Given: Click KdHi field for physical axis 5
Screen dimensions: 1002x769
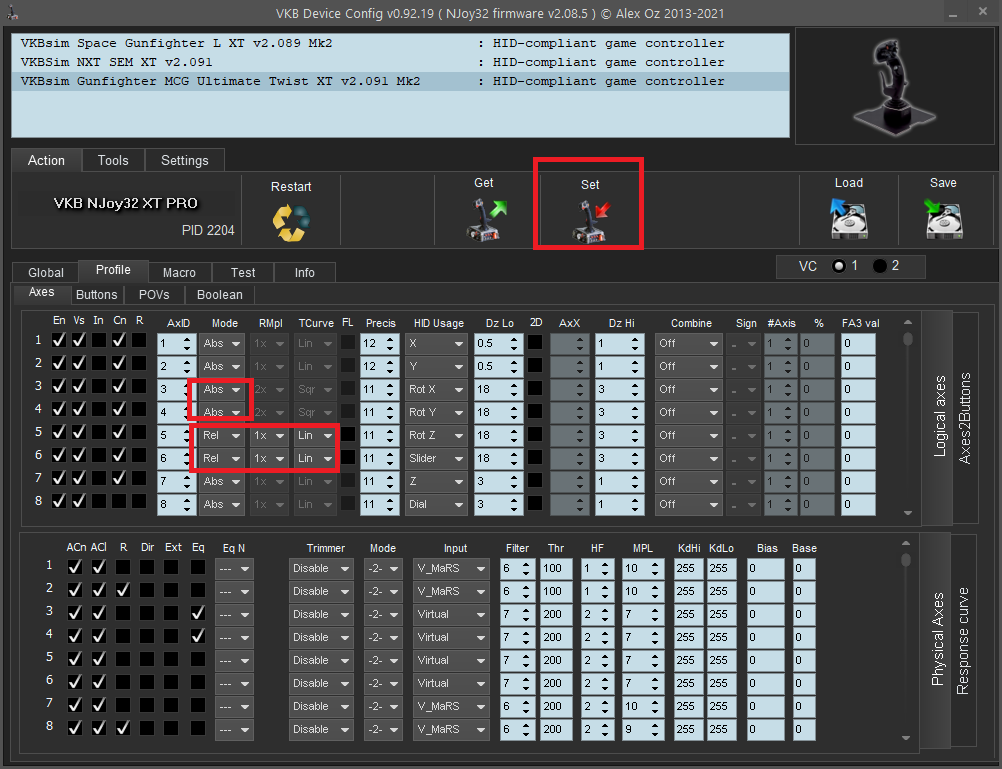Looking at the screenshot, I should point(688,660).
